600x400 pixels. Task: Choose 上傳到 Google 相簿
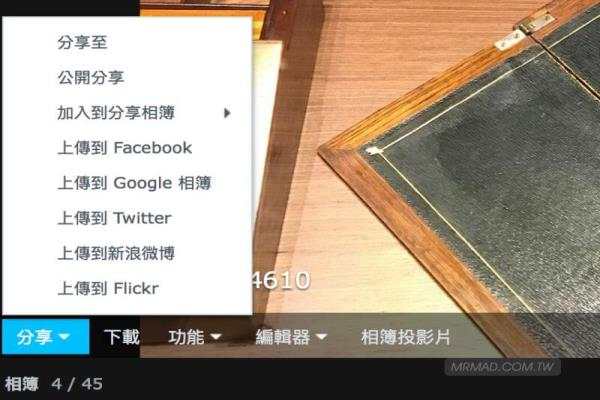click(x=127, y=183)
